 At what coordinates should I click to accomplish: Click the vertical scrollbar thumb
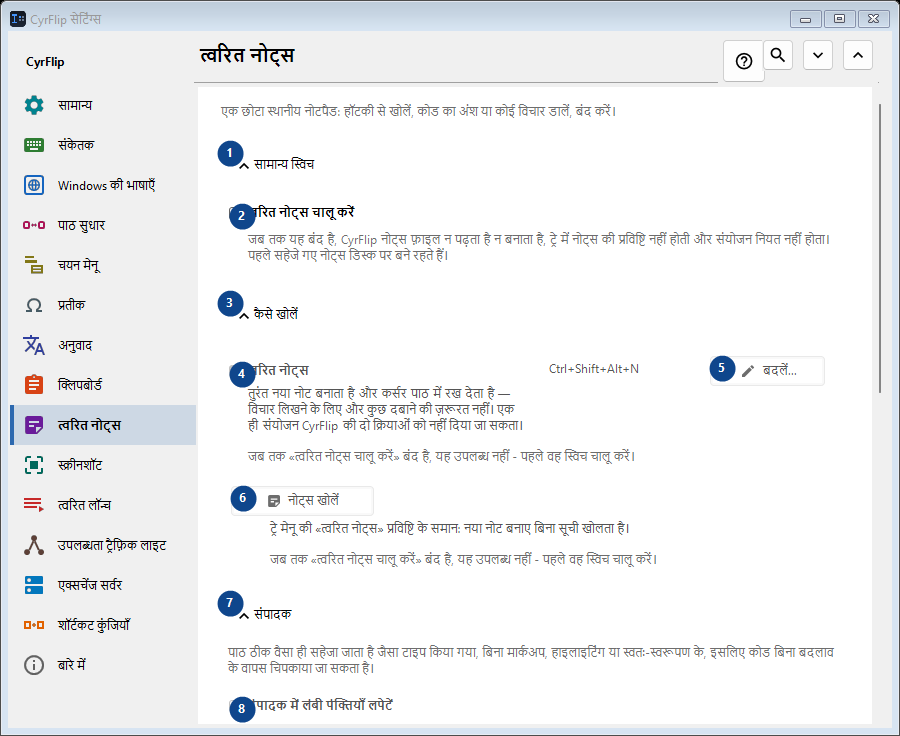(879, 248)
